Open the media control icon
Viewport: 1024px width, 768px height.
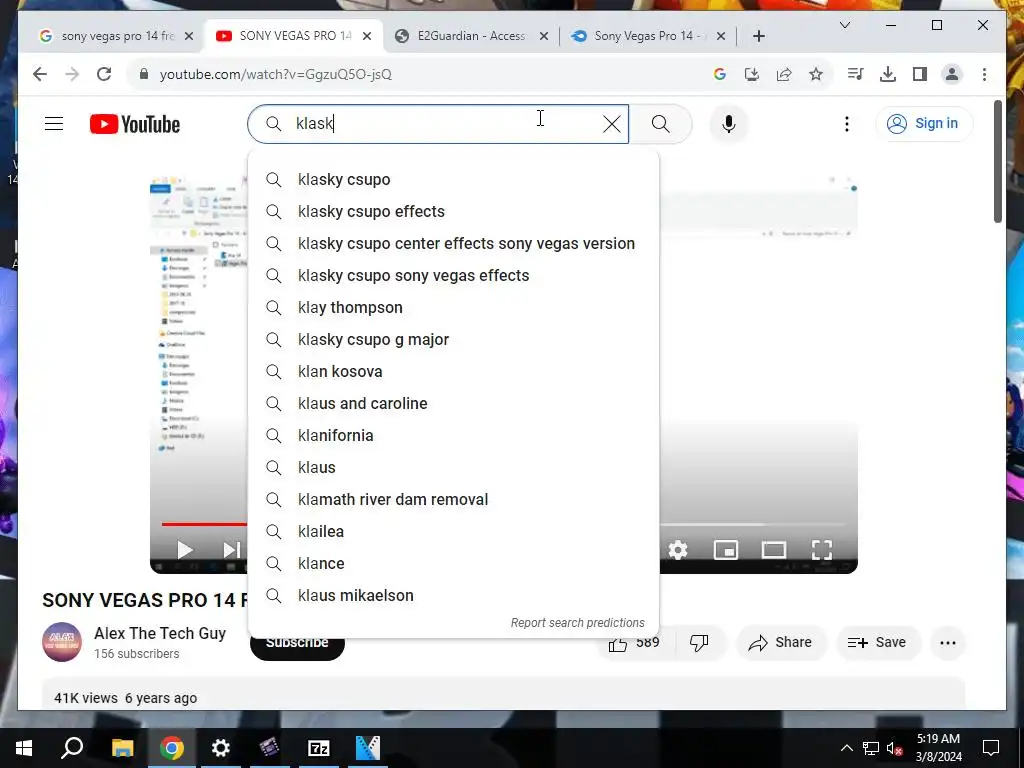point(856,74)
